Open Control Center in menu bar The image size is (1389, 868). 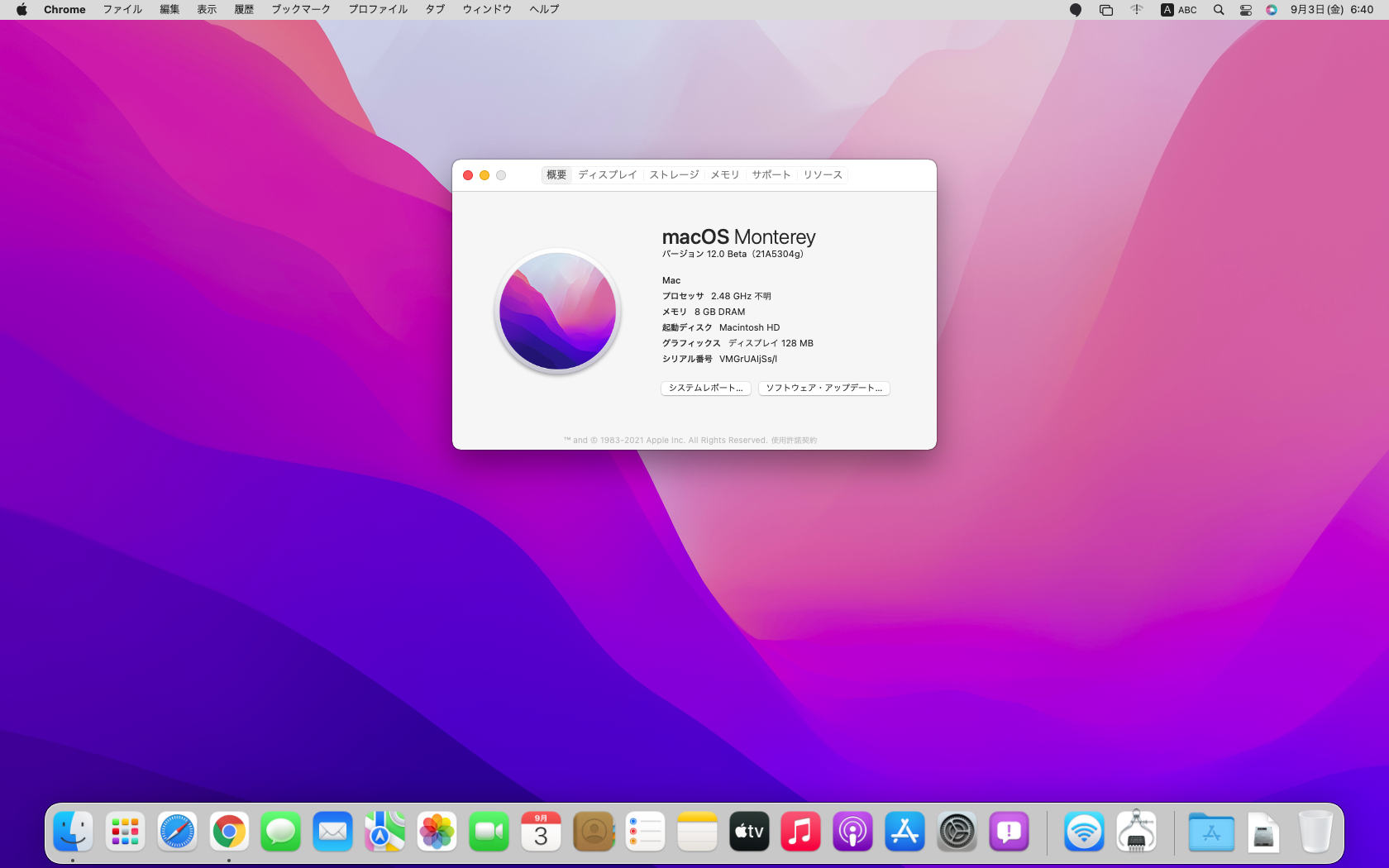point(1245,10)
